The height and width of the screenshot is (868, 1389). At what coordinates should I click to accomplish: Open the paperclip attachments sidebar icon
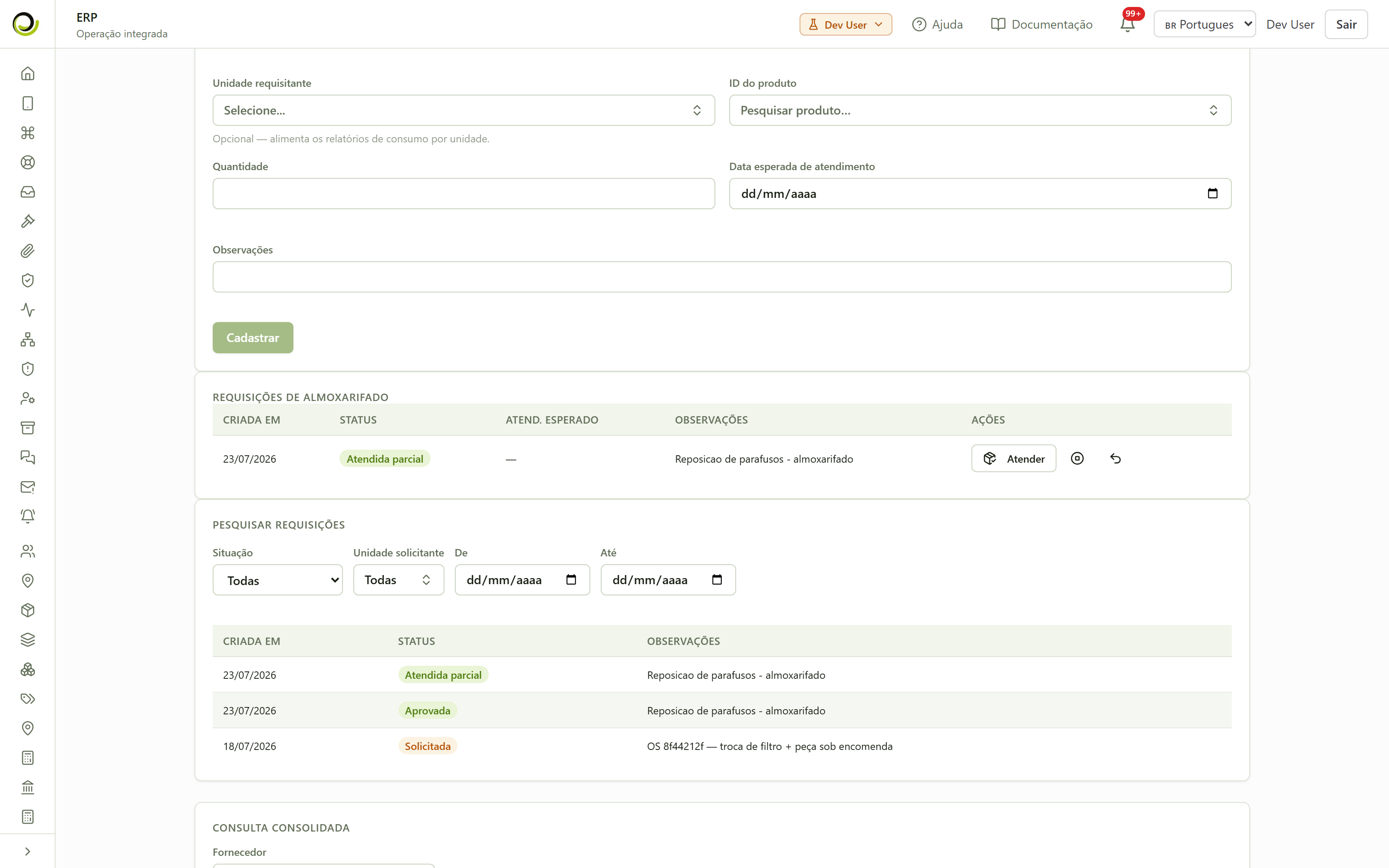click(27, 251)
